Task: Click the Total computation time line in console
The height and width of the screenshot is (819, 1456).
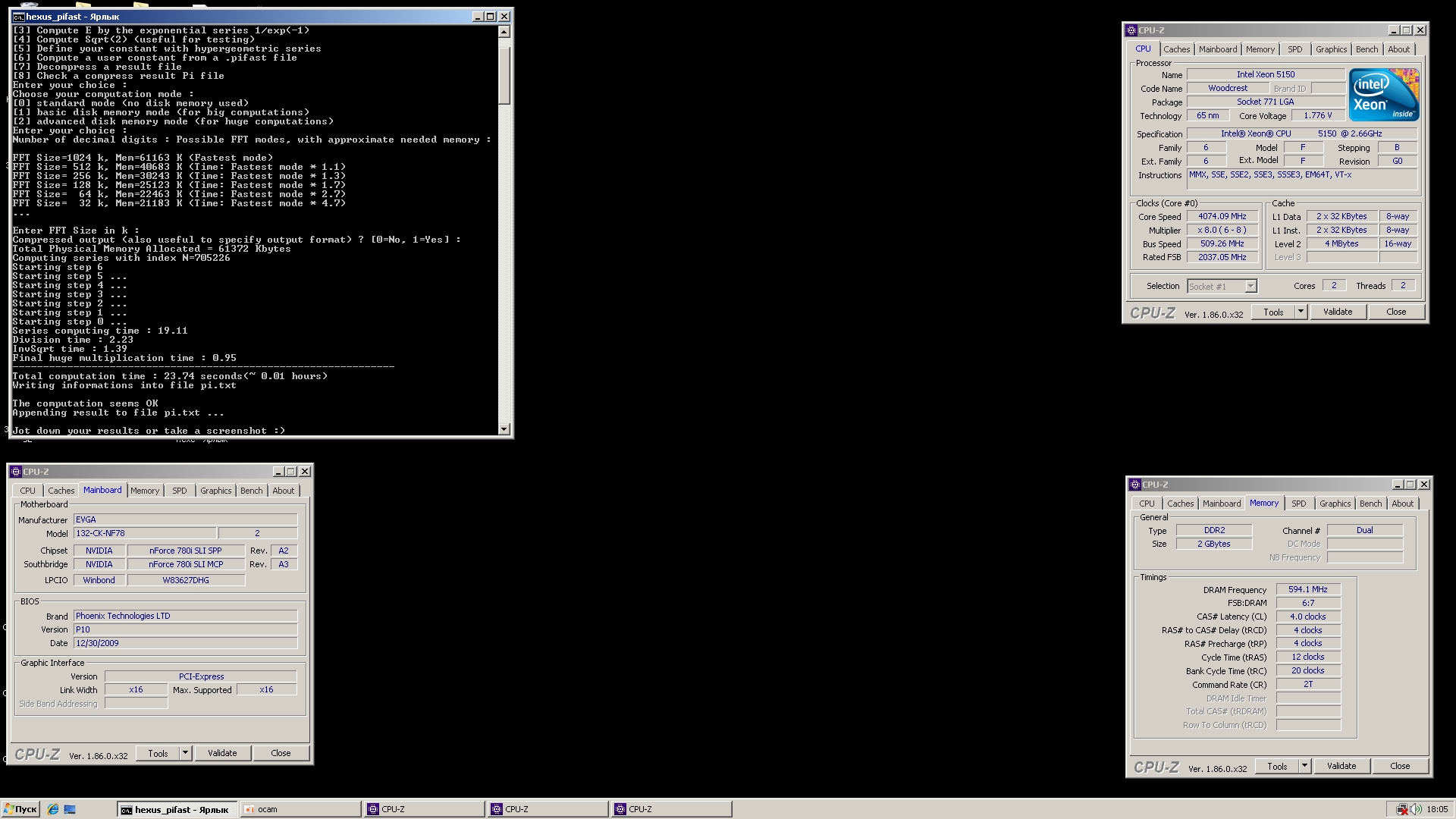Action: point(170,376)
